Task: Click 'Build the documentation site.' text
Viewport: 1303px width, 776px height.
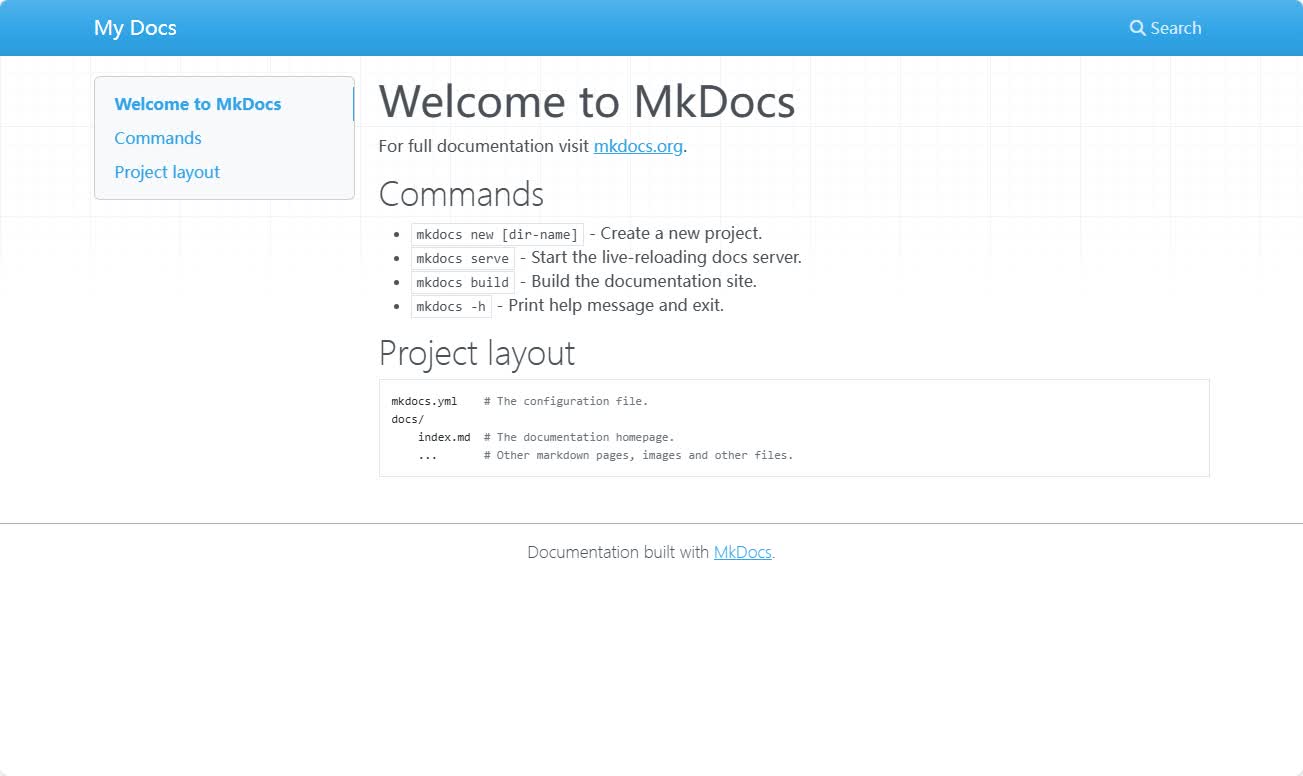Action: coord(644,281)
